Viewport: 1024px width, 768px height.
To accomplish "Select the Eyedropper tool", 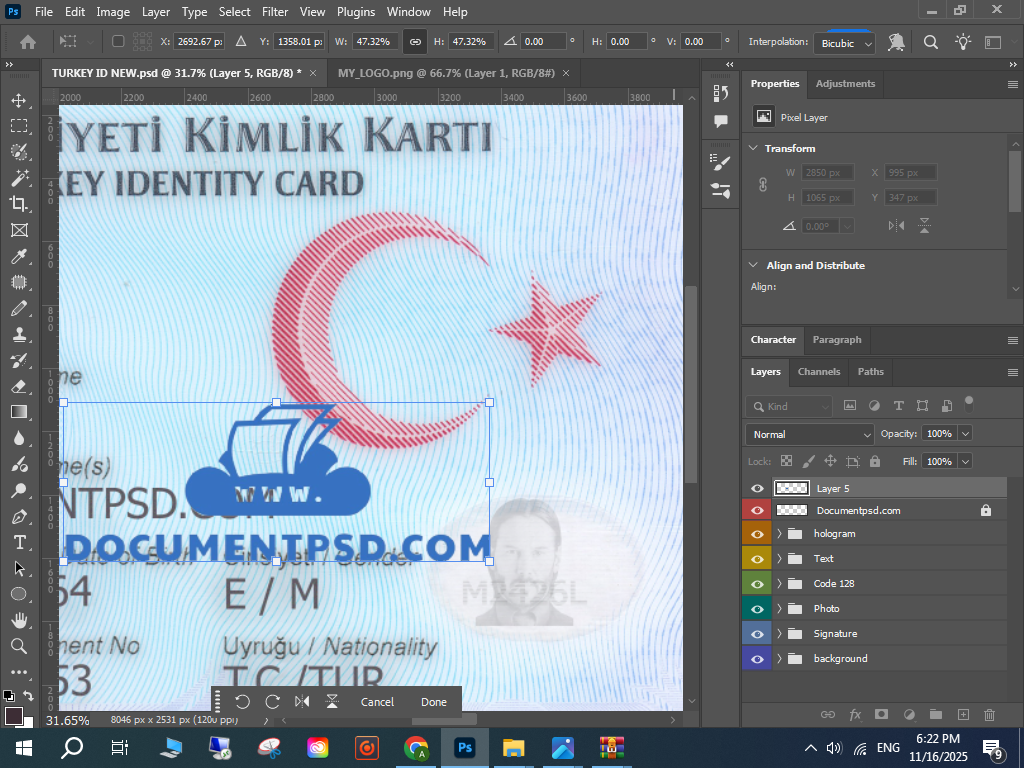I will tap(18, 257).
